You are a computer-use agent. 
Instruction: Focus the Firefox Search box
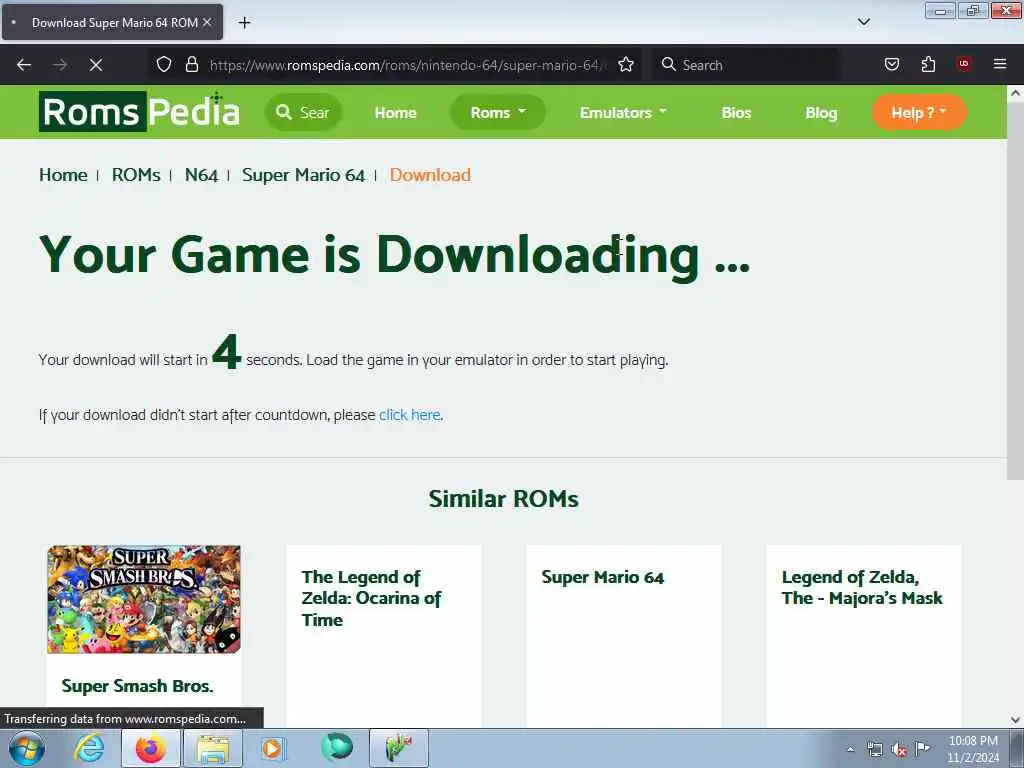click(x=747, y=65)
